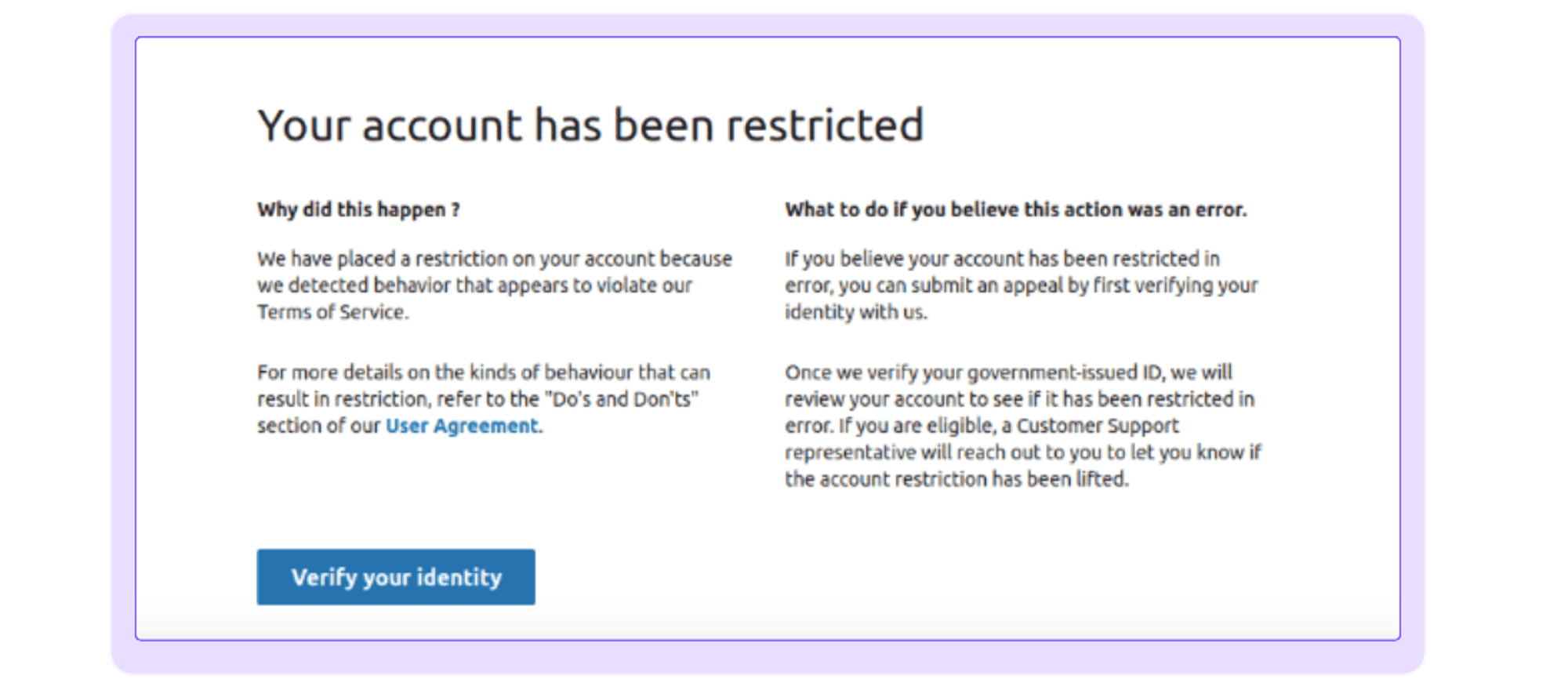Click the words "Terms of Service."
1568x690 pixels.
coord(333,312)
